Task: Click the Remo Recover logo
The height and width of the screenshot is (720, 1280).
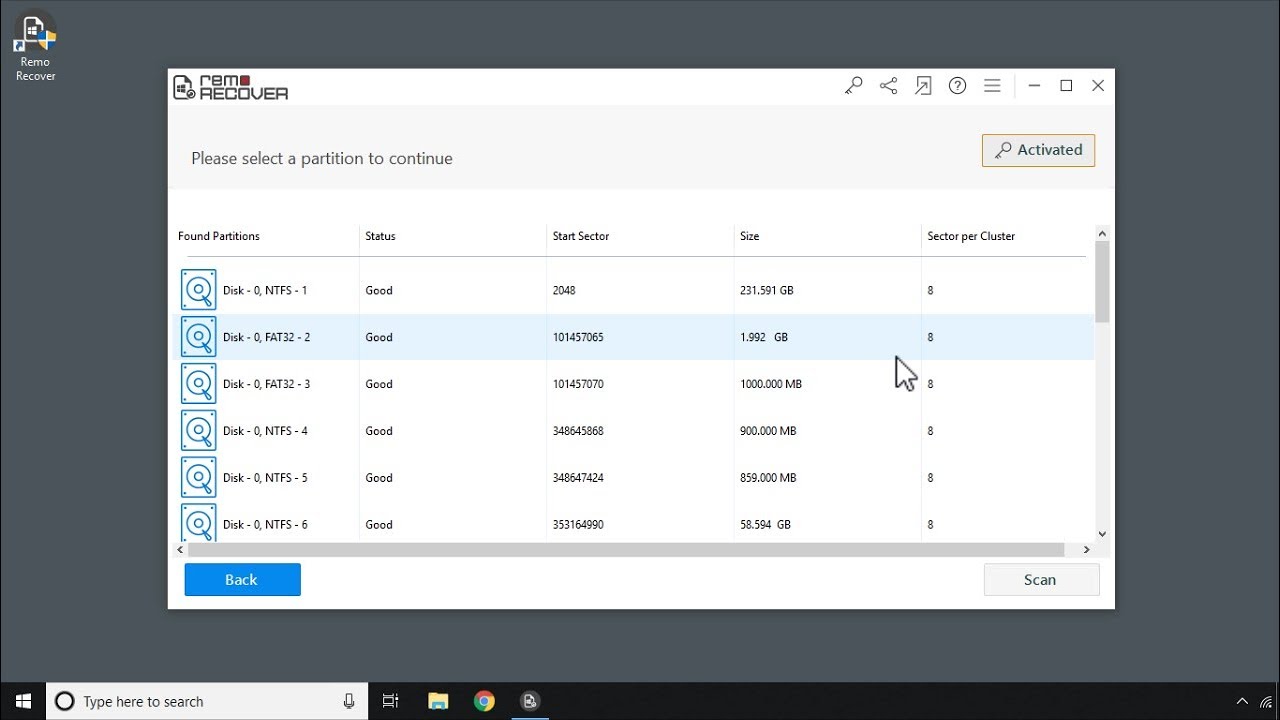Action: point(231,87)
